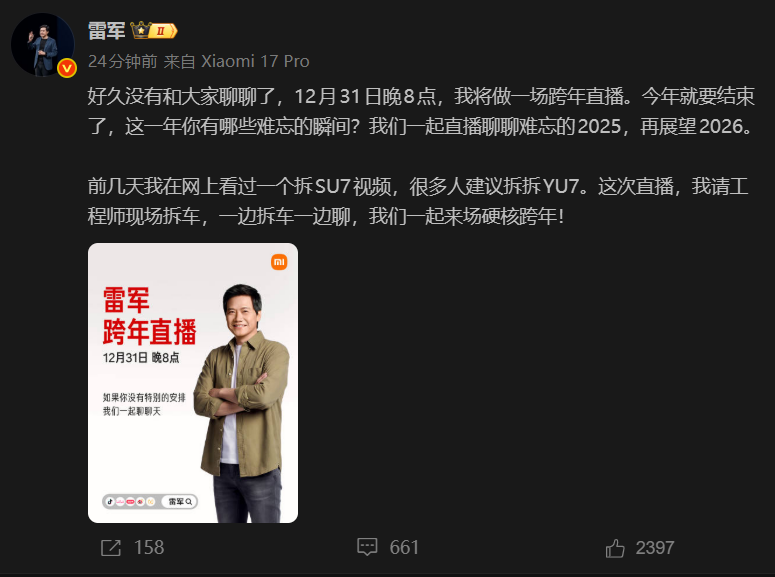775x577 pixels.
Task: Like the post with thumbs-up icon
Action: click(x=615, y=548)
